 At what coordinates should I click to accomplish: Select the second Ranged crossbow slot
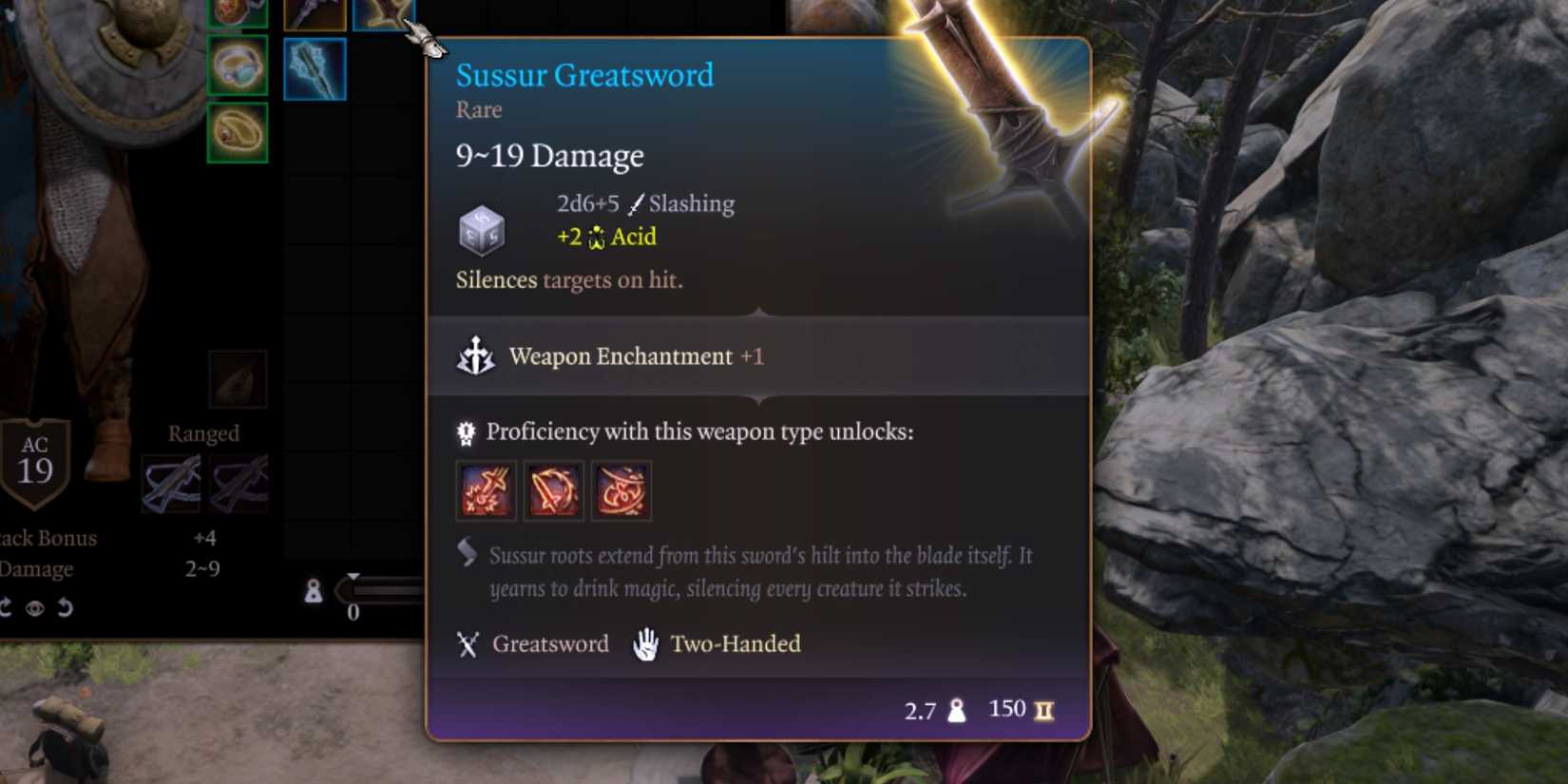[x=239, y=484]
